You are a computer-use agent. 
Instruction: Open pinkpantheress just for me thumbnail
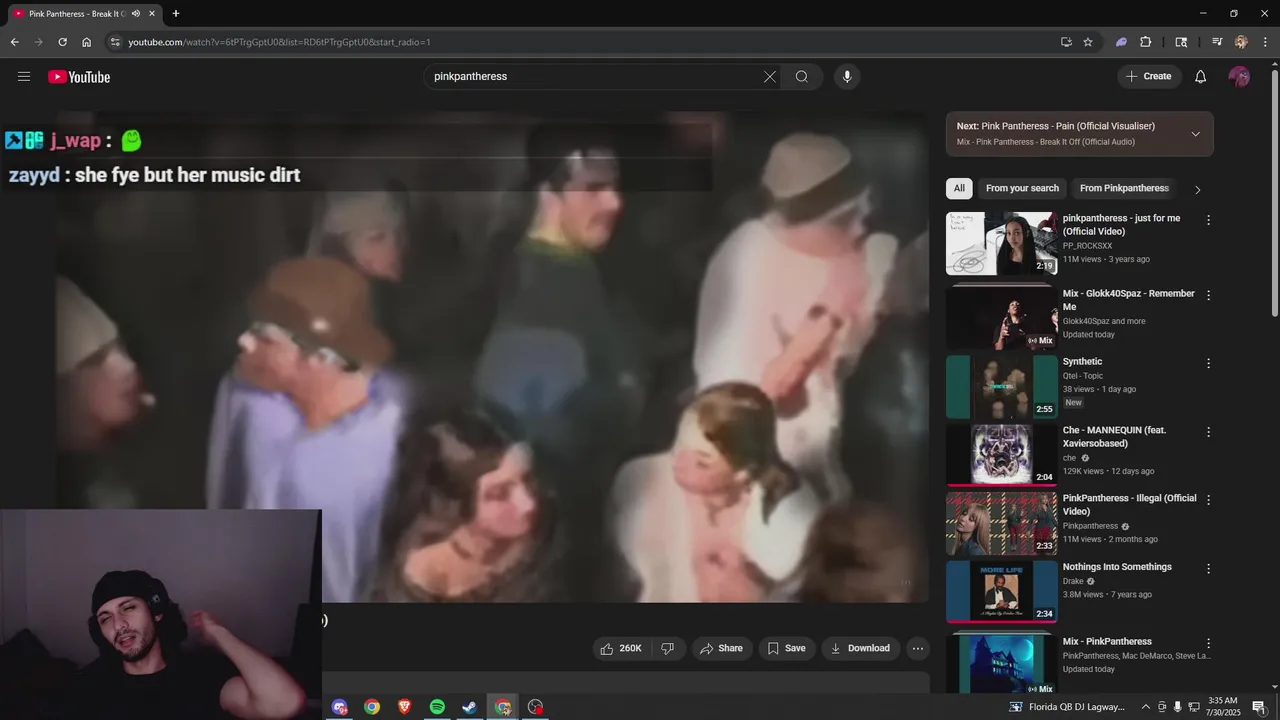[1001, 243]
